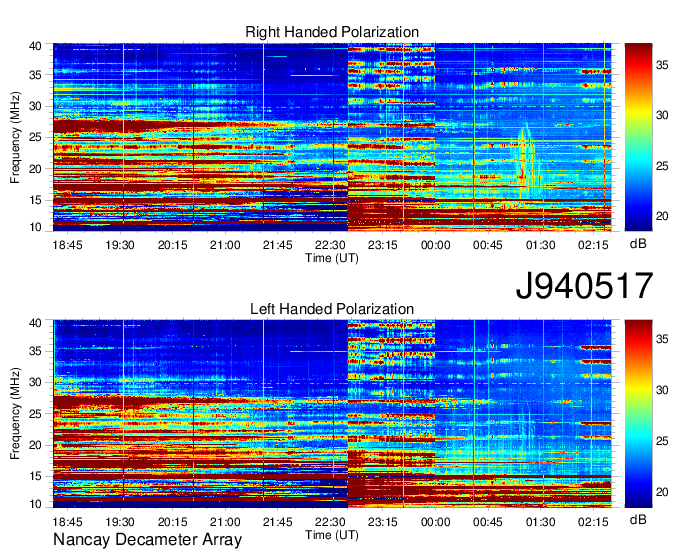Click the dB label of upper color bar
The width and height of the screenshot is (680, 552).
pos(638,244)
